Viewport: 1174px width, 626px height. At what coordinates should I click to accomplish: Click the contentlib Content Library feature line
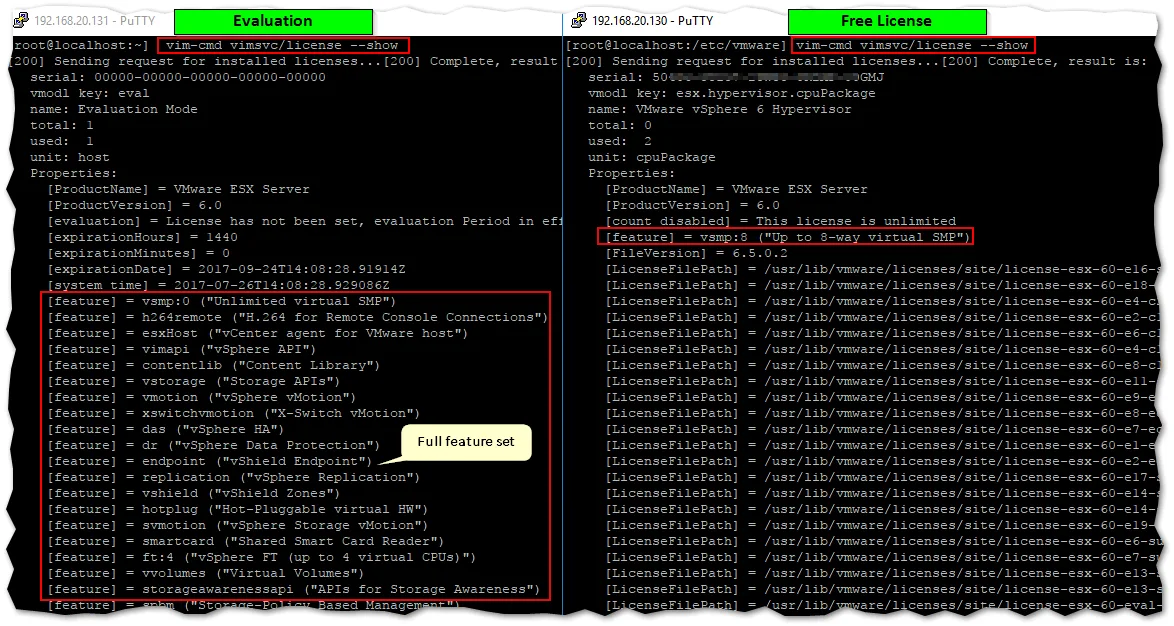213,365
